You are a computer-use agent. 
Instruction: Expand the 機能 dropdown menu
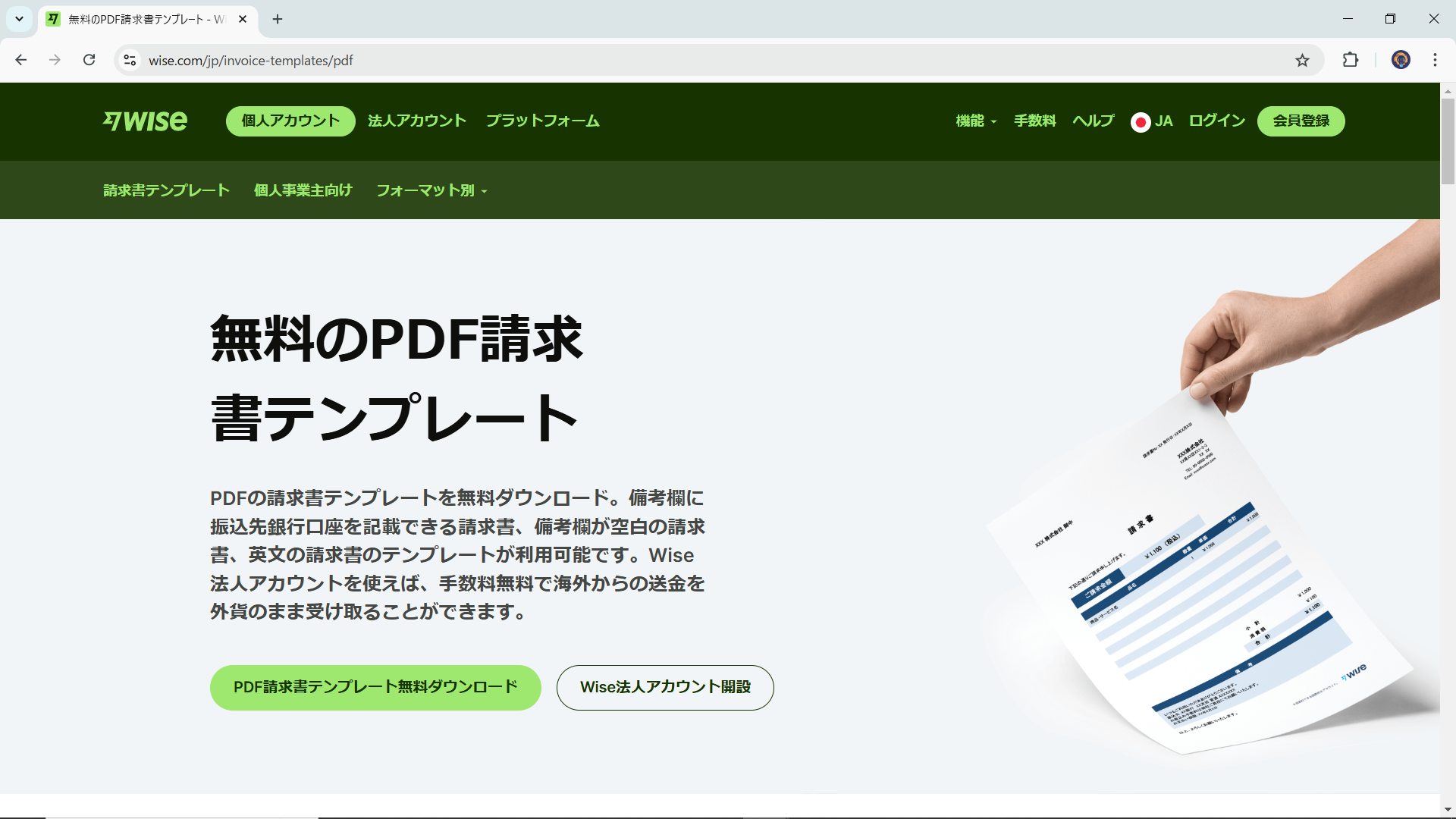(976, 121)
